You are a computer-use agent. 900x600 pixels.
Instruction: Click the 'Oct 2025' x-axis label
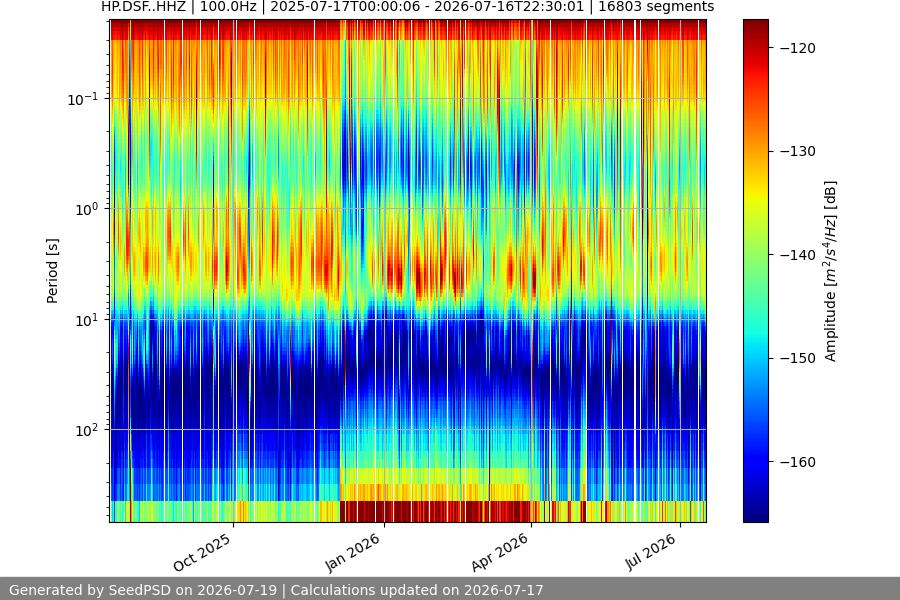pyautogui.click(x=202, y=552)
